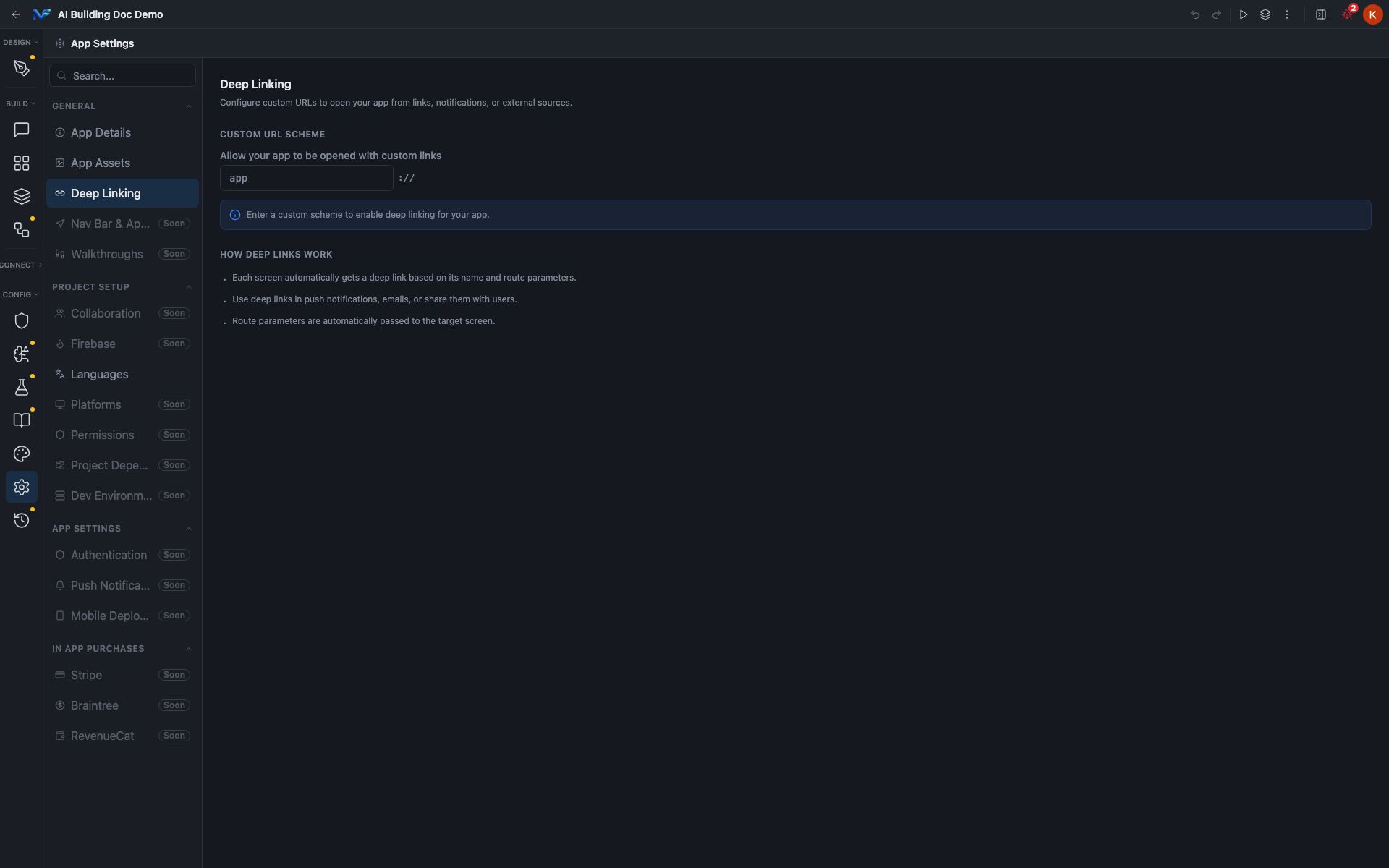Select Nav Bar & App Bar item
The width and height of the screenshot is (1389, 868).
click(122, 224)
